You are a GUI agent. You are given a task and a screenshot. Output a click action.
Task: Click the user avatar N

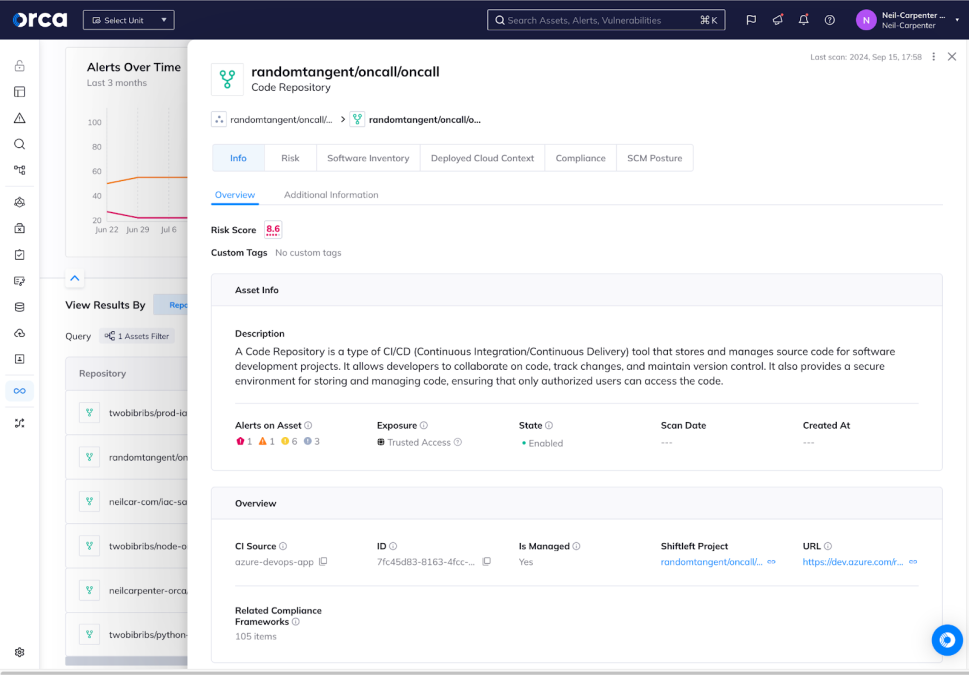[x=866, y=20]
